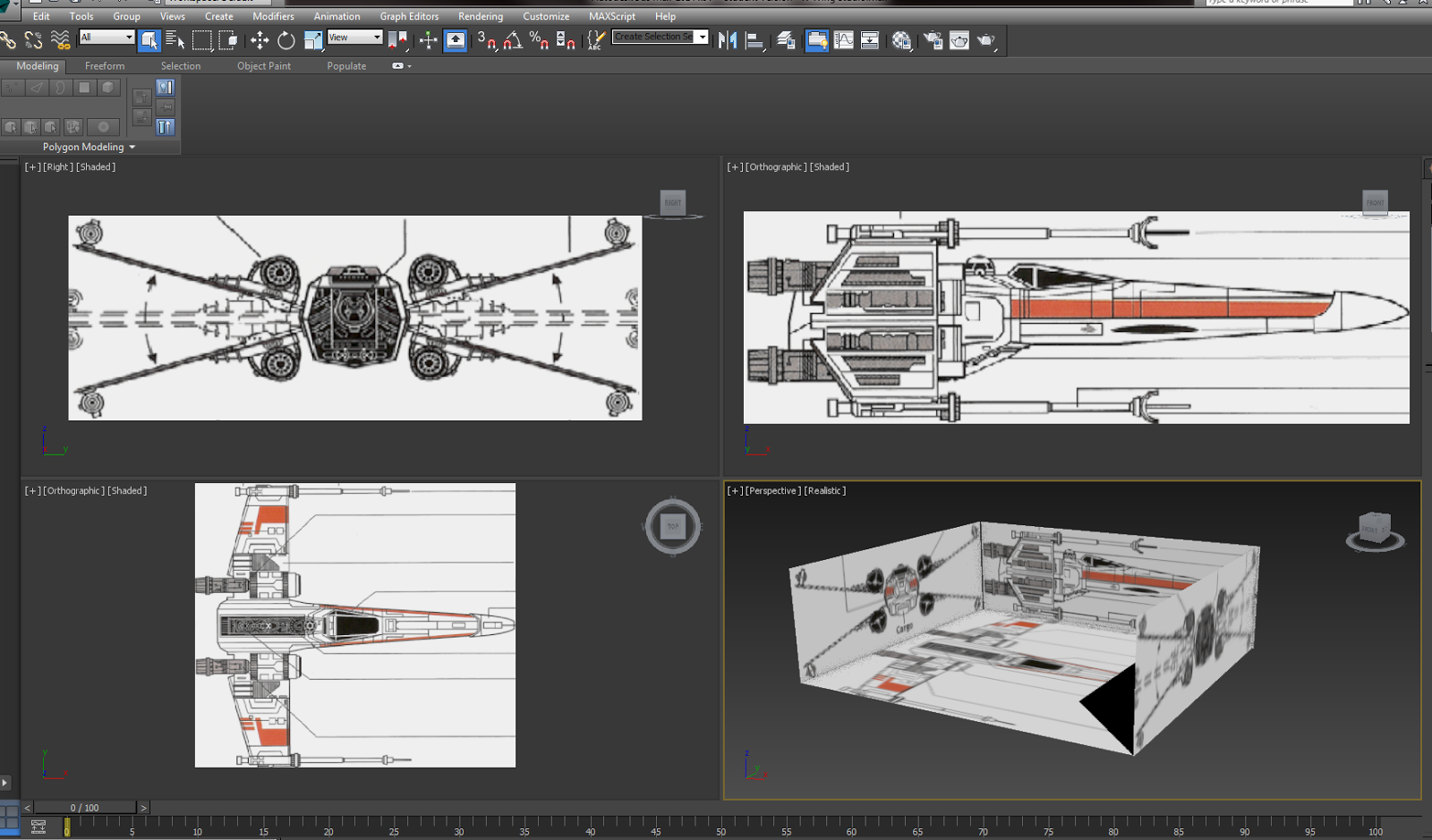Switch to the Freeform ribbon tab
This screenshot has width=1432, height=840.
coord(105,65)
